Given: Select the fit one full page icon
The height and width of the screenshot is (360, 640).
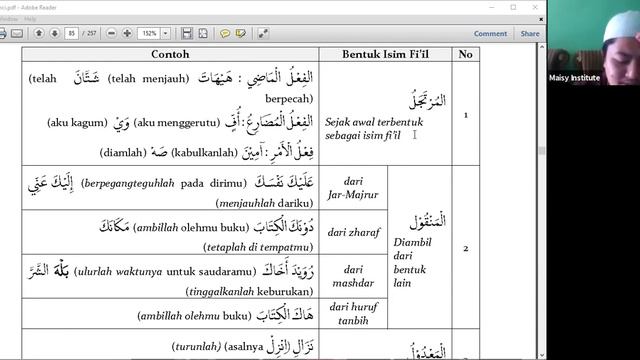Looking at the screenshot, I should 203,33.
